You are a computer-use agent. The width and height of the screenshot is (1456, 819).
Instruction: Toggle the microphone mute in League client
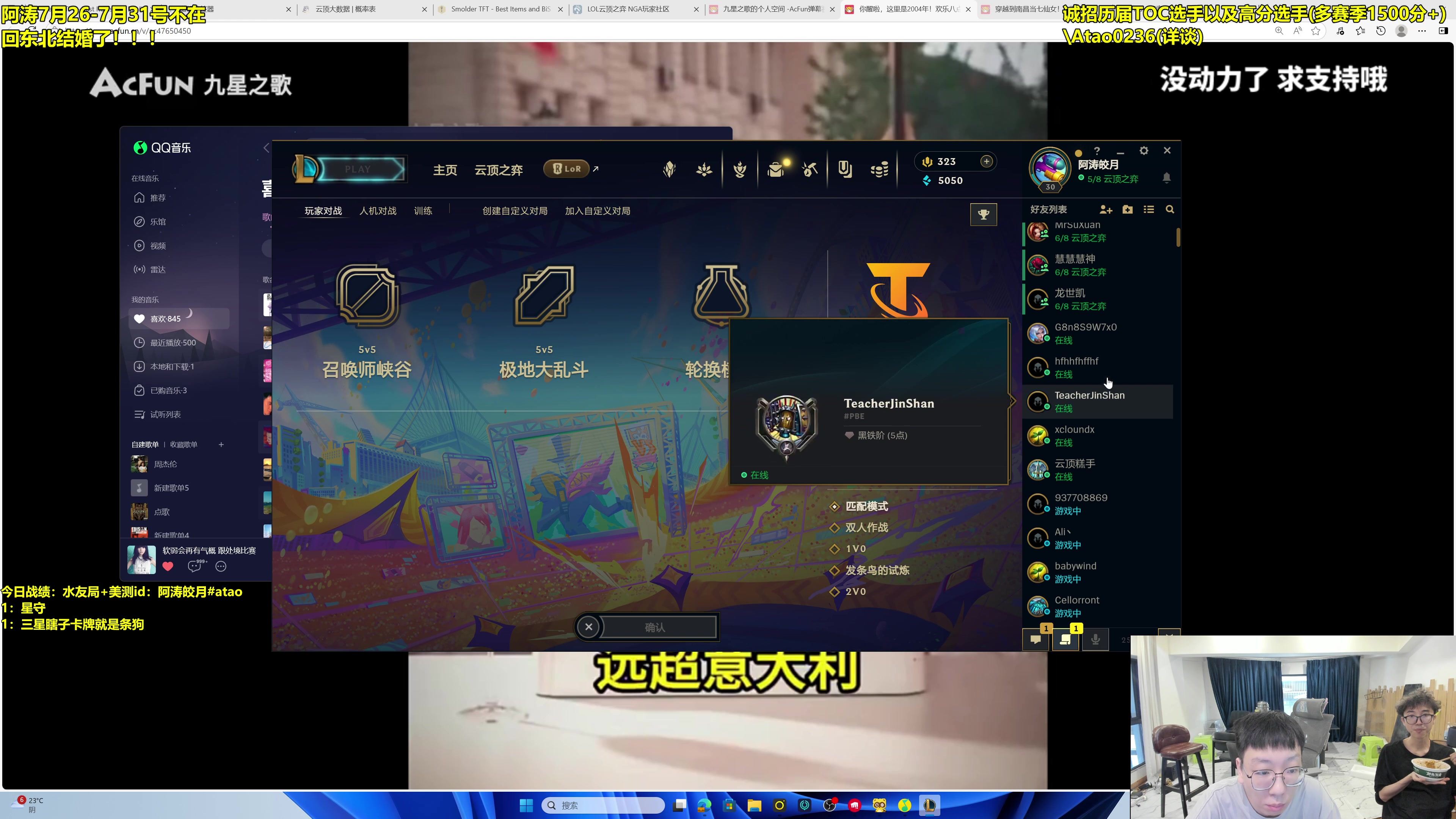[1095, 639]
